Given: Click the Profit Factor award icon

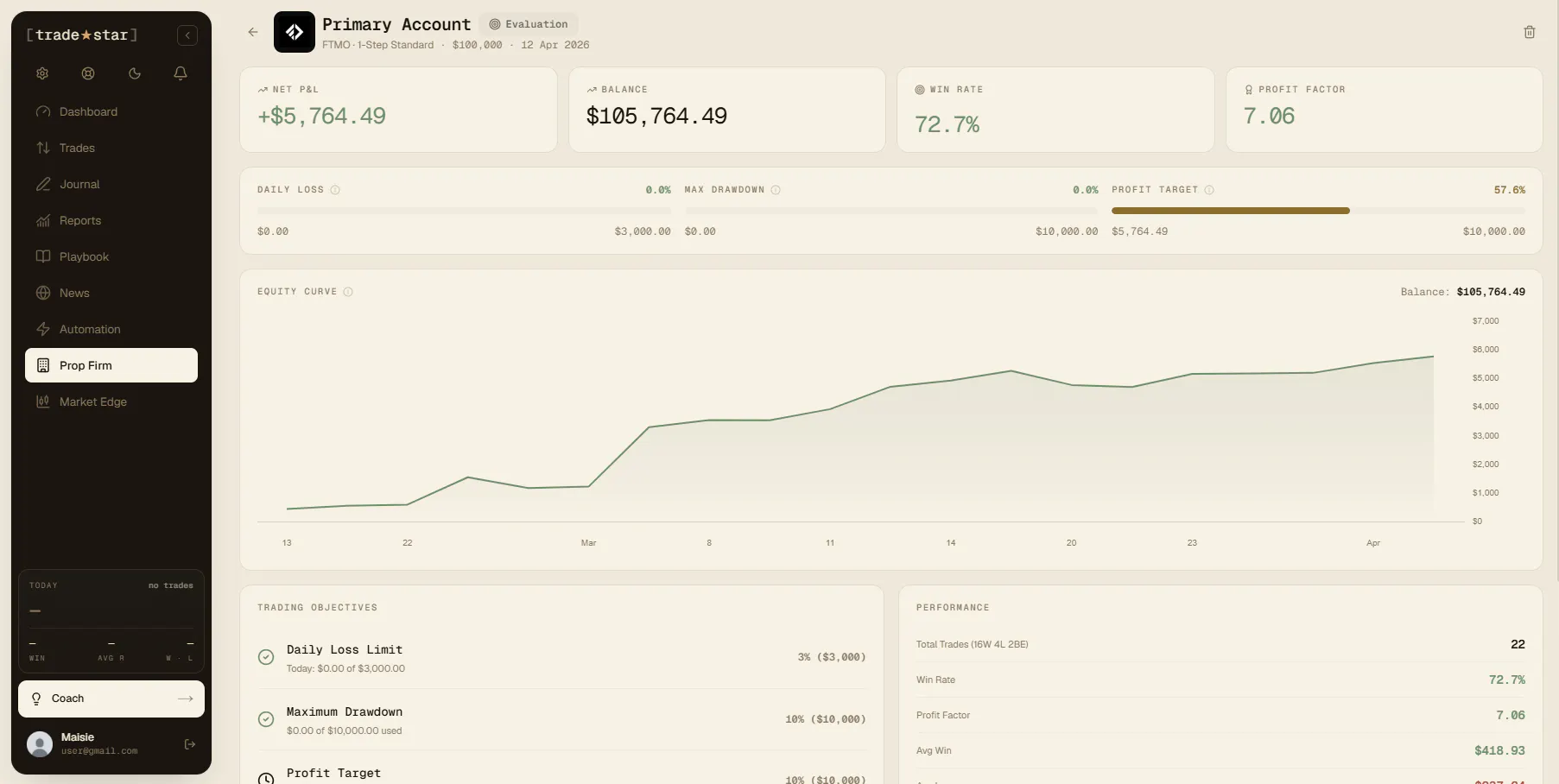Looking at the screenshot, I should [1249, 90].
